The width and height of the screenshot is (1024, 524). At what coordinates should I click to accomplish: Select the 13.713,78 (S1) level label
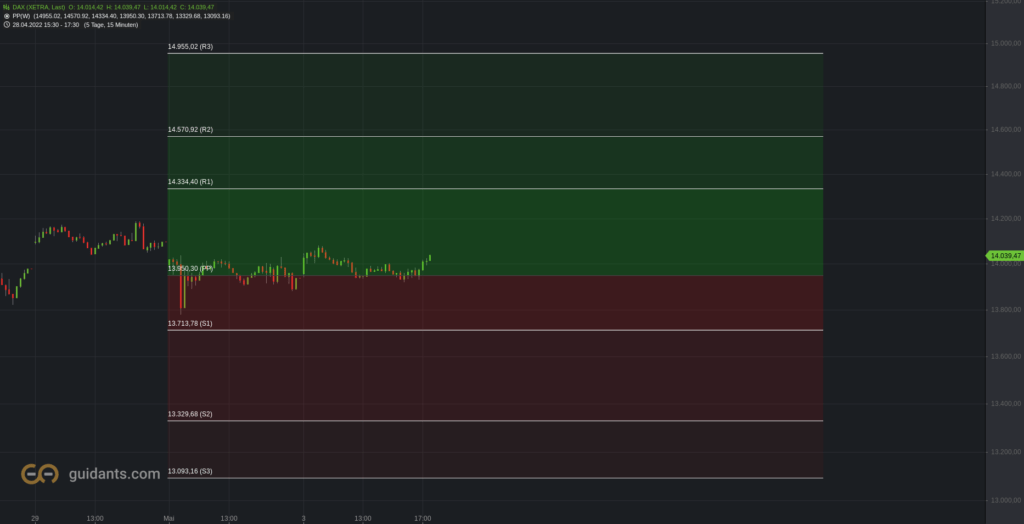190,323
